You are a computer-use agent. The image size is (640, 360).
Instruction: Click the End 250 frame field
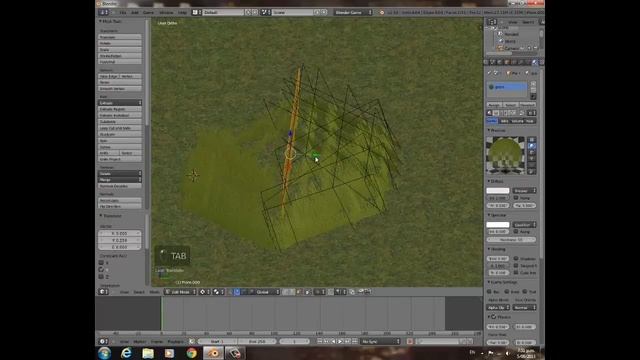tap(257, 341)
